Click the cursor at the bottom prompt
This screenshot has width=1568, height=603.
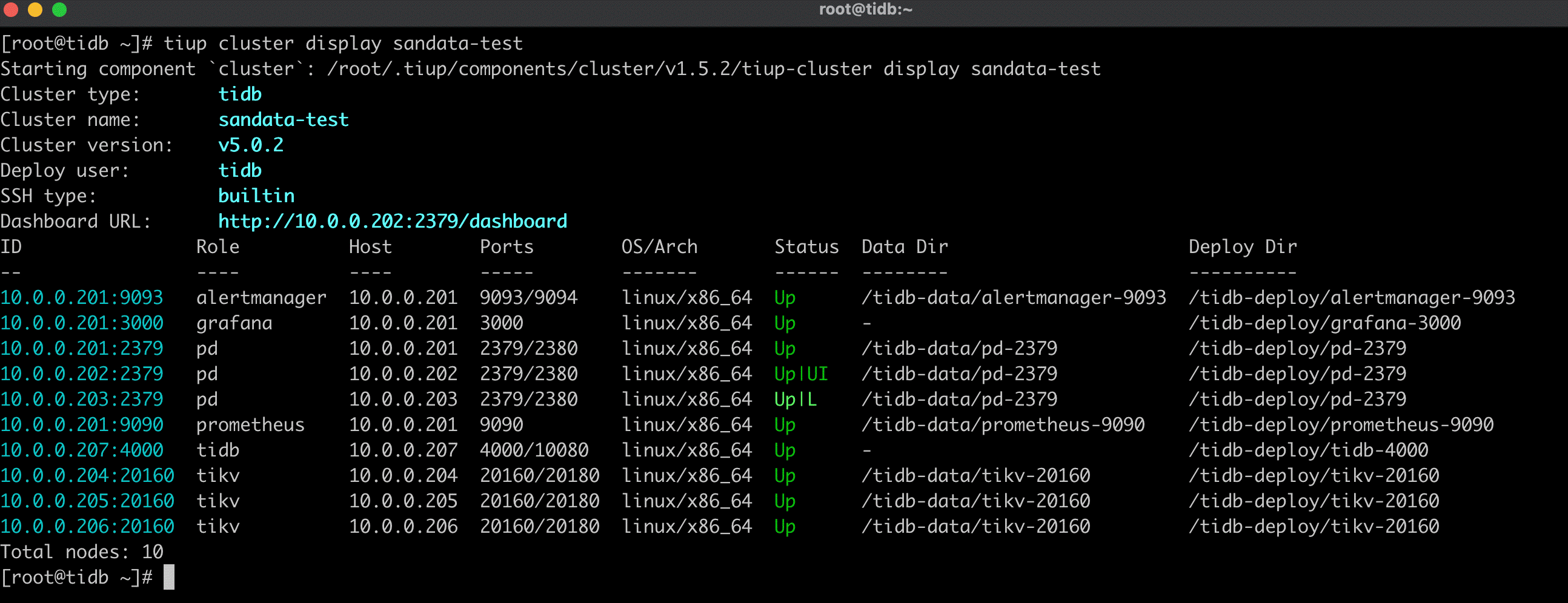(168, 577)
